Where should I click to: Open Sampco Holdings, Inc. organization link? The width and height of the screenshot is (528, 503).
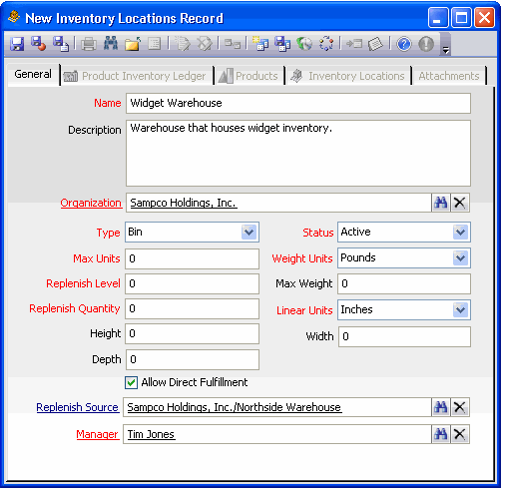[x=184, y=203]
